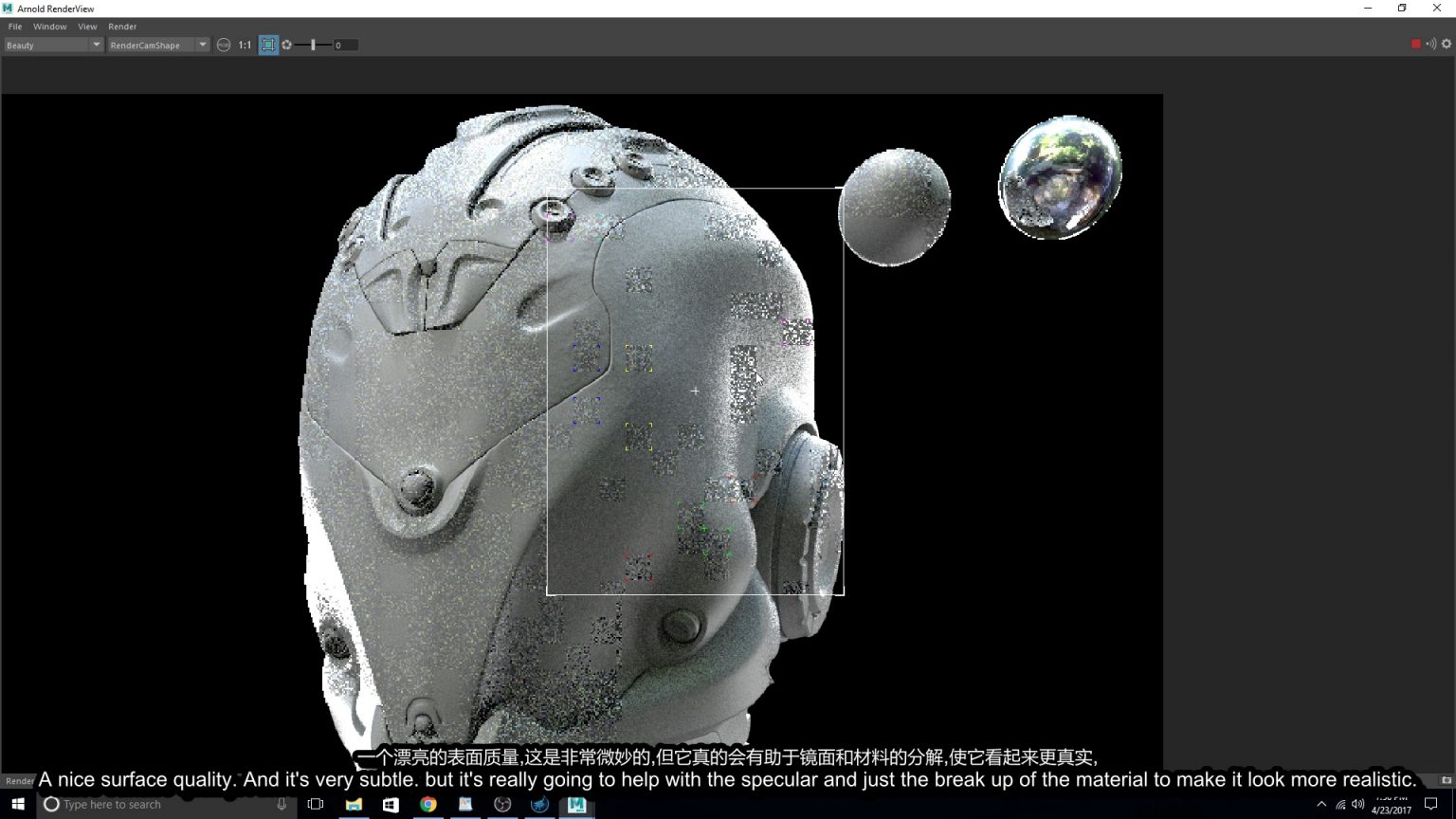Screen dimensions: 1456x819
Task: Open the Arnold RenderView settings gear
Action: pos(1447,44)
